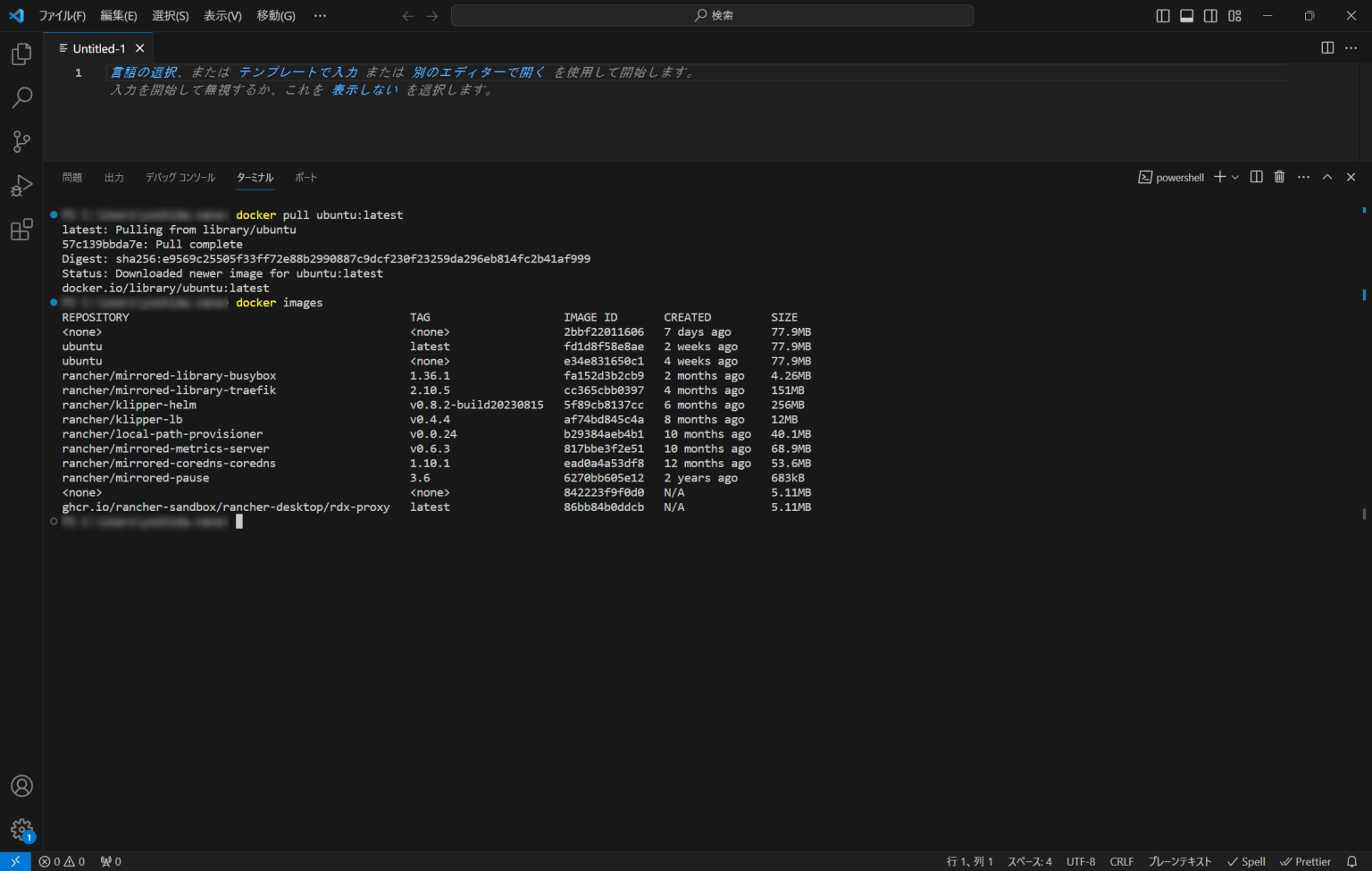
Task: Open the Search view
Action: (21, 97)
